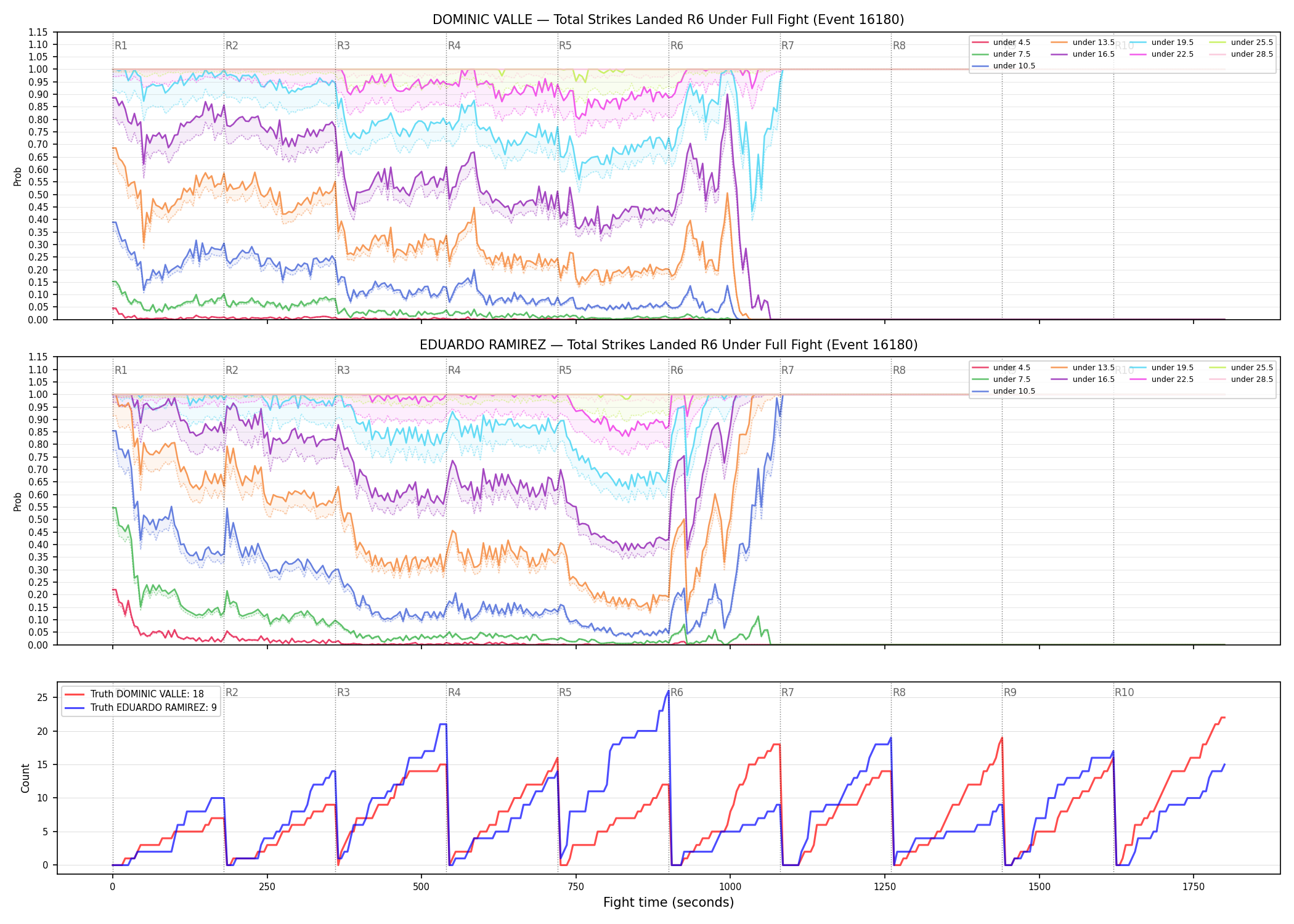Viewport: 1294px width, 924px height.
Task: Click the 0.50 tick on the Valle Prob axis
Action: coord(38,195)
